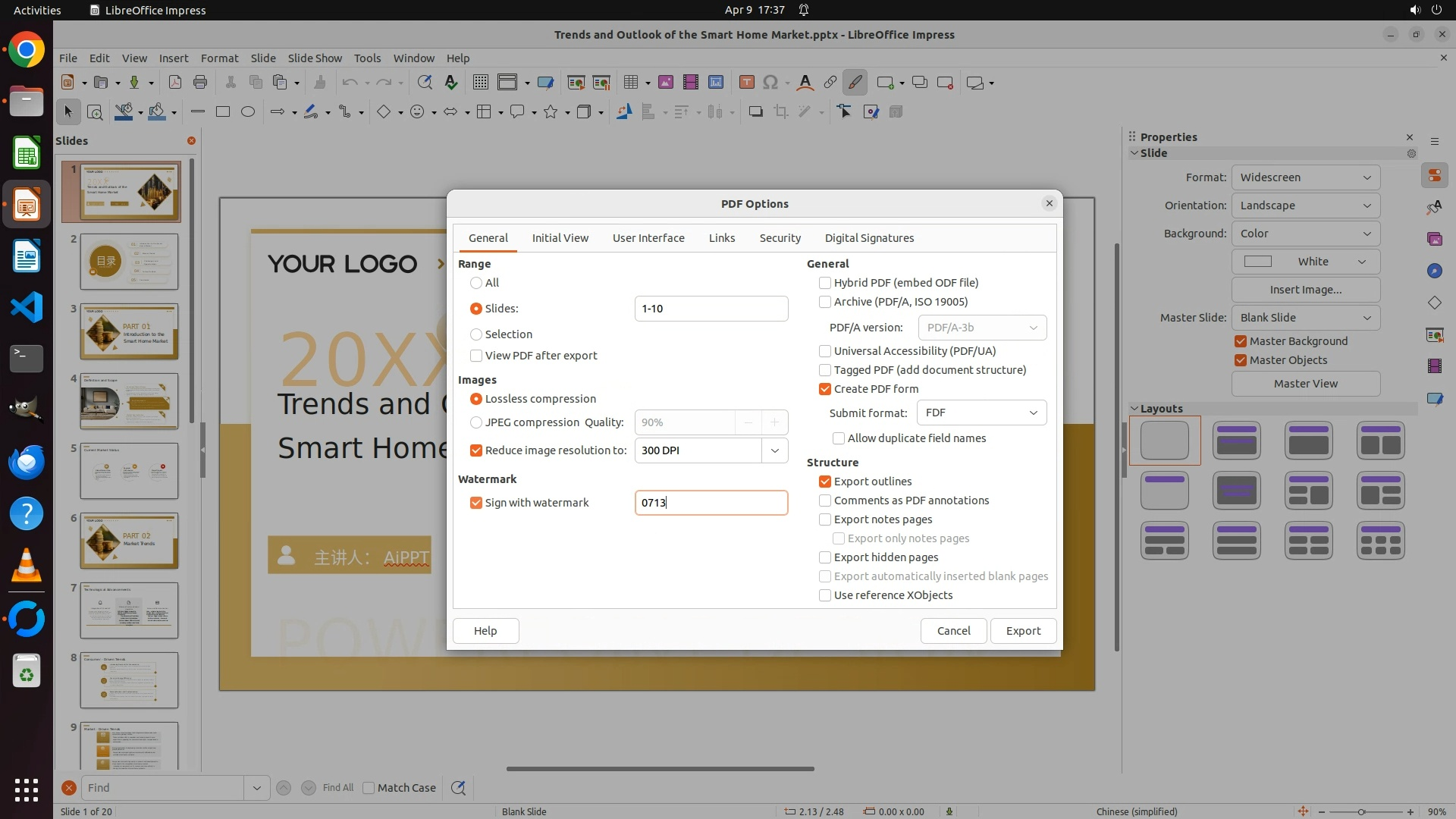This screenshot has height=819, width=1456.
Task: Click the Export directly as PDF icon
Action: [175, 83]
